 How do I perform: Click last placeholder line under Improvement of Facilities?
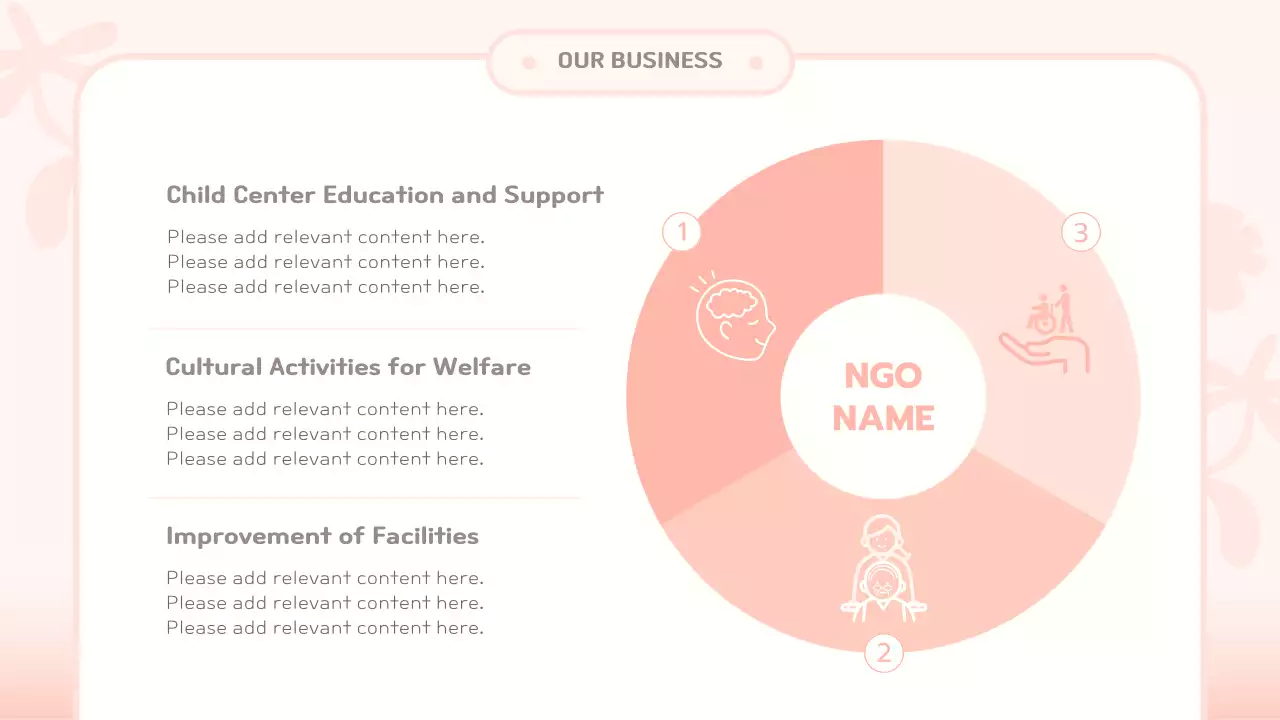(325, 628)
